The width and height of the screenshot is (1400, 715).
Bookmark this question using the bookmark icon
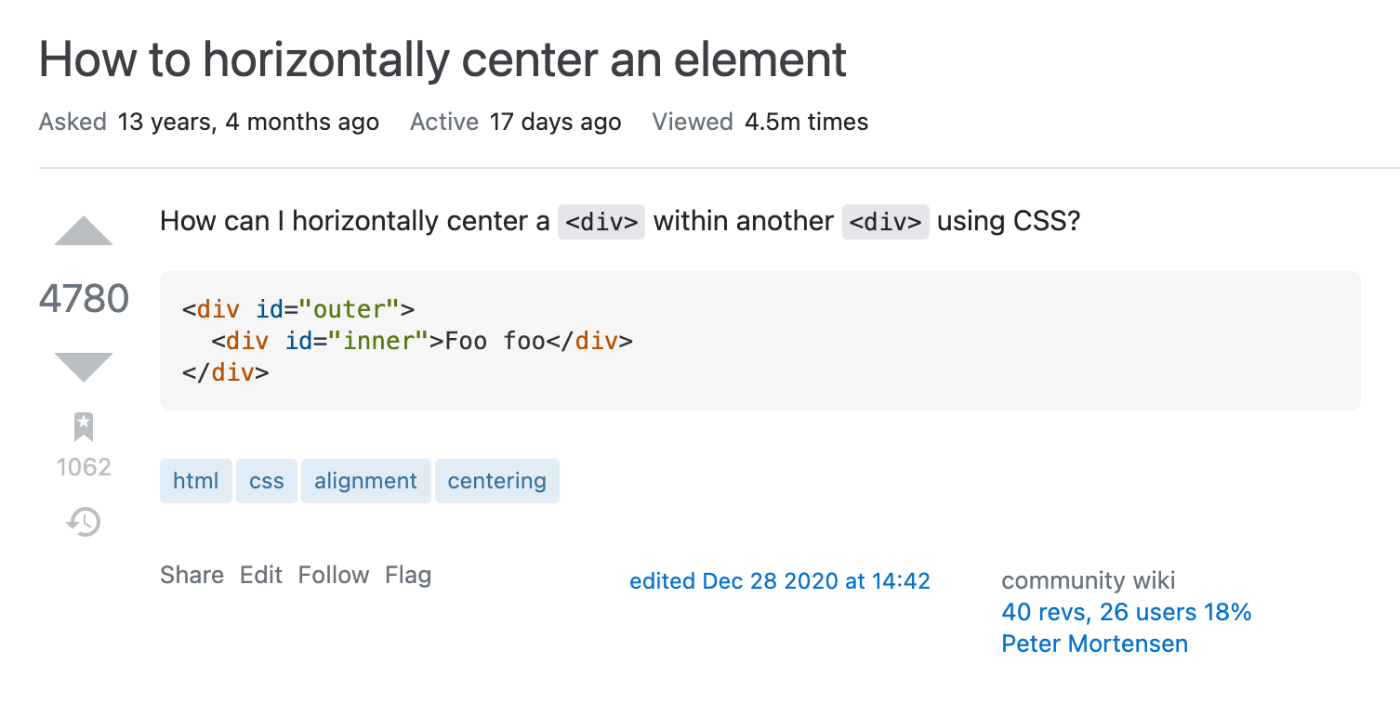coord(84,427)
